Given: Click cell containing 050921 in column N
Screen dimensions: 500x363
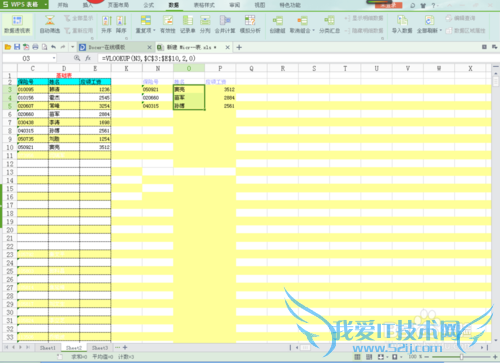Looking at the screenshot, I should point(158,89).
